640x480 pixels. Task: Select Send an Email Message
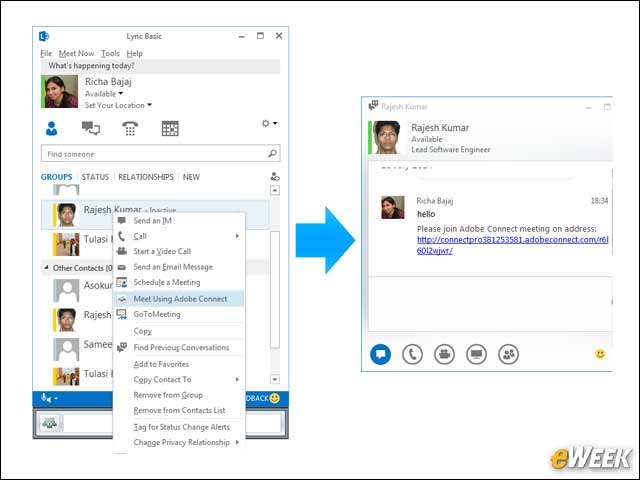[x=179, y=267]
